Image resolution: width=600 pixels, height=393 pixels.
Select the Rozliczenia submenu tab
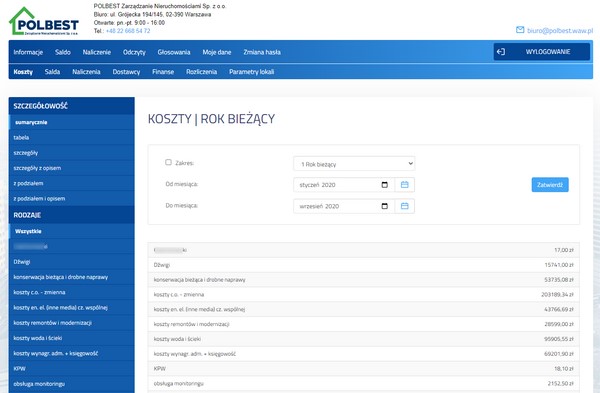coord(202,72)
